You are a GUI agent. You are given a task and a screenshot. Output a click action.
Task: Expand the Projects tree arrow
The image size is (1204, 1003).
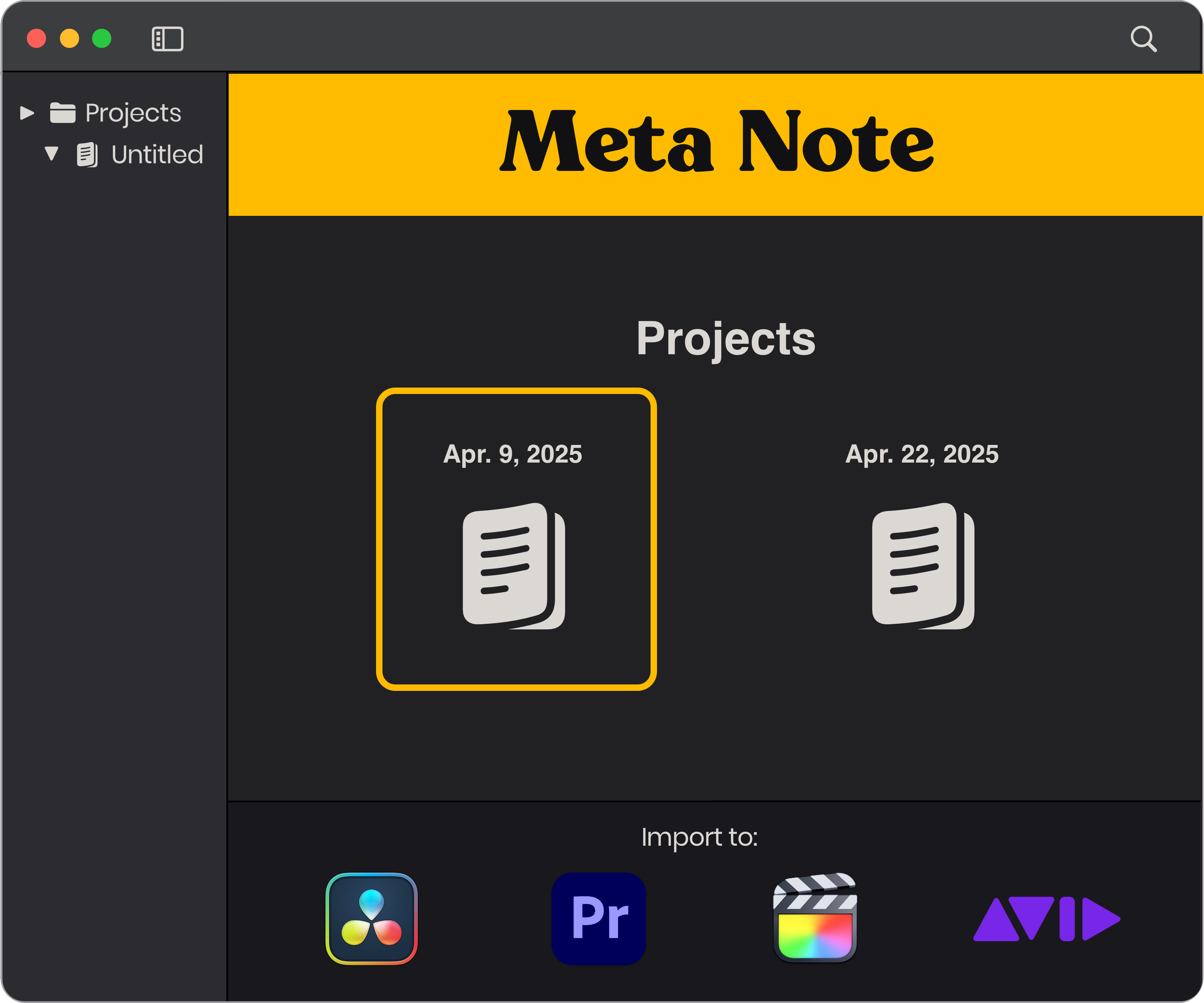(x=27, y=113)
